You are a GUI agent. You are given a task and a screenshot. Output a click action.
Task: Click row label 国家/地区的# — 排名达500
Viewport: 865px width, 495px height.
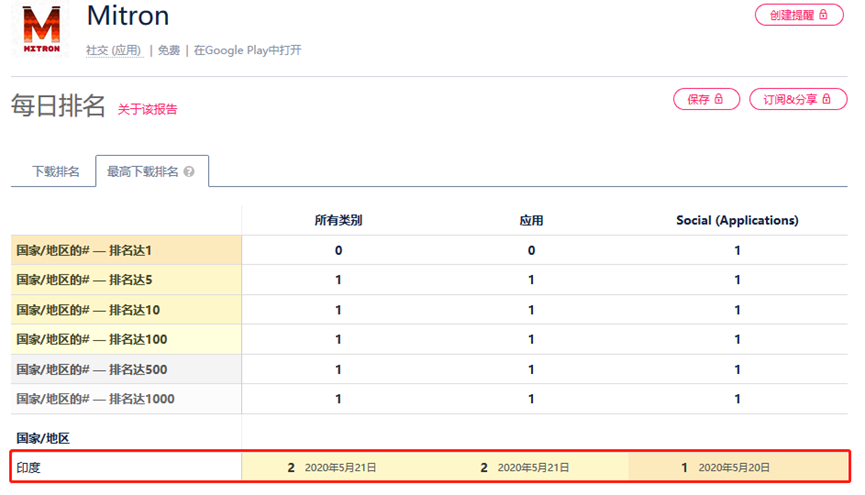(x=92, y=369)
